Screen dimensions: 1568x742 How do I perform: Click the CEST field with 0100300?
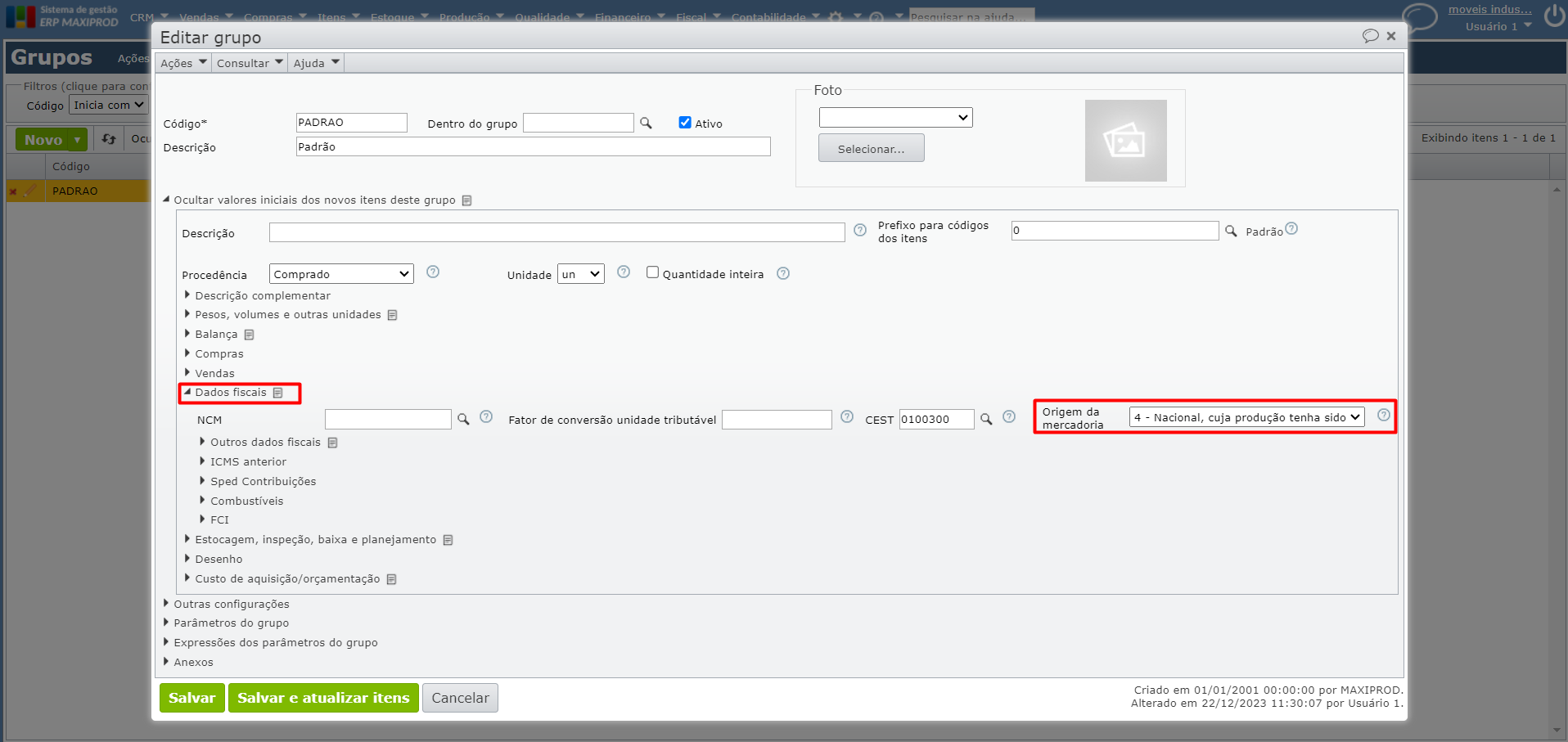[937, 419]
